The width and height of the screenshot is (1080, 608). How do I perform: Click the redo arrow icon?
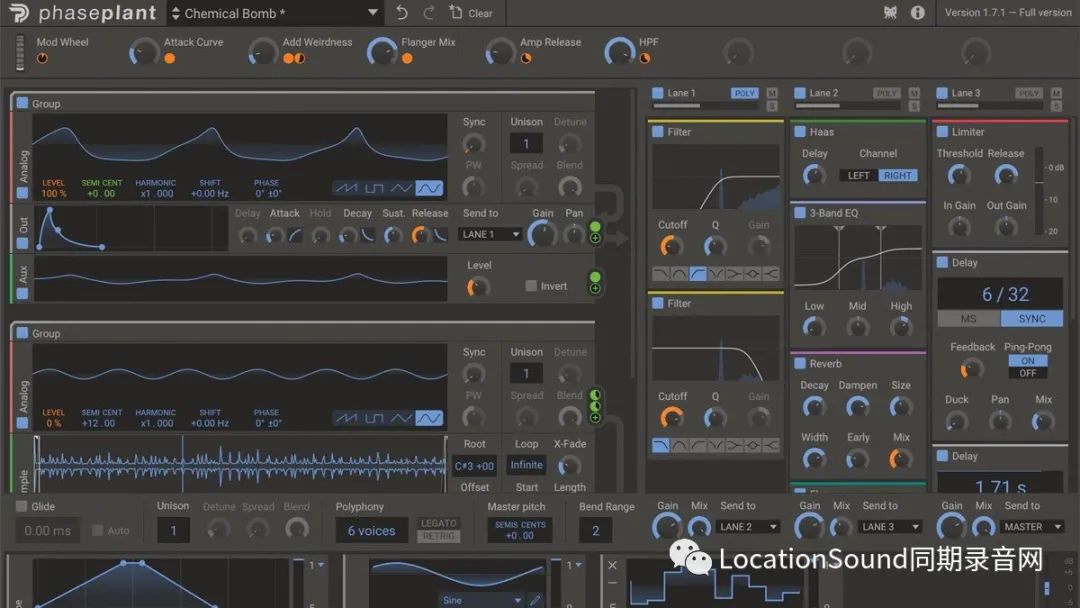(429, 13)
